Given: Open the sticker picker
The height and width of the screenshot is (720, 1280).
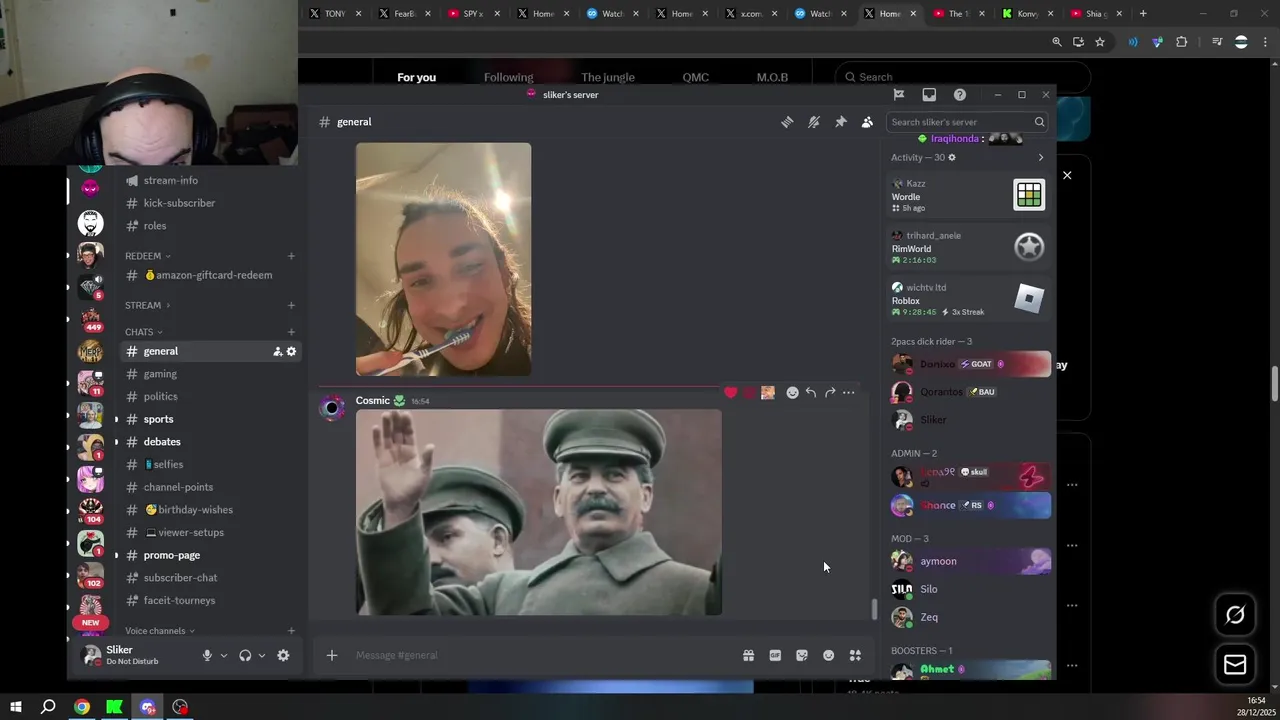Looking at the screenshot, I should pyautogui.click(x=802, y=655).
